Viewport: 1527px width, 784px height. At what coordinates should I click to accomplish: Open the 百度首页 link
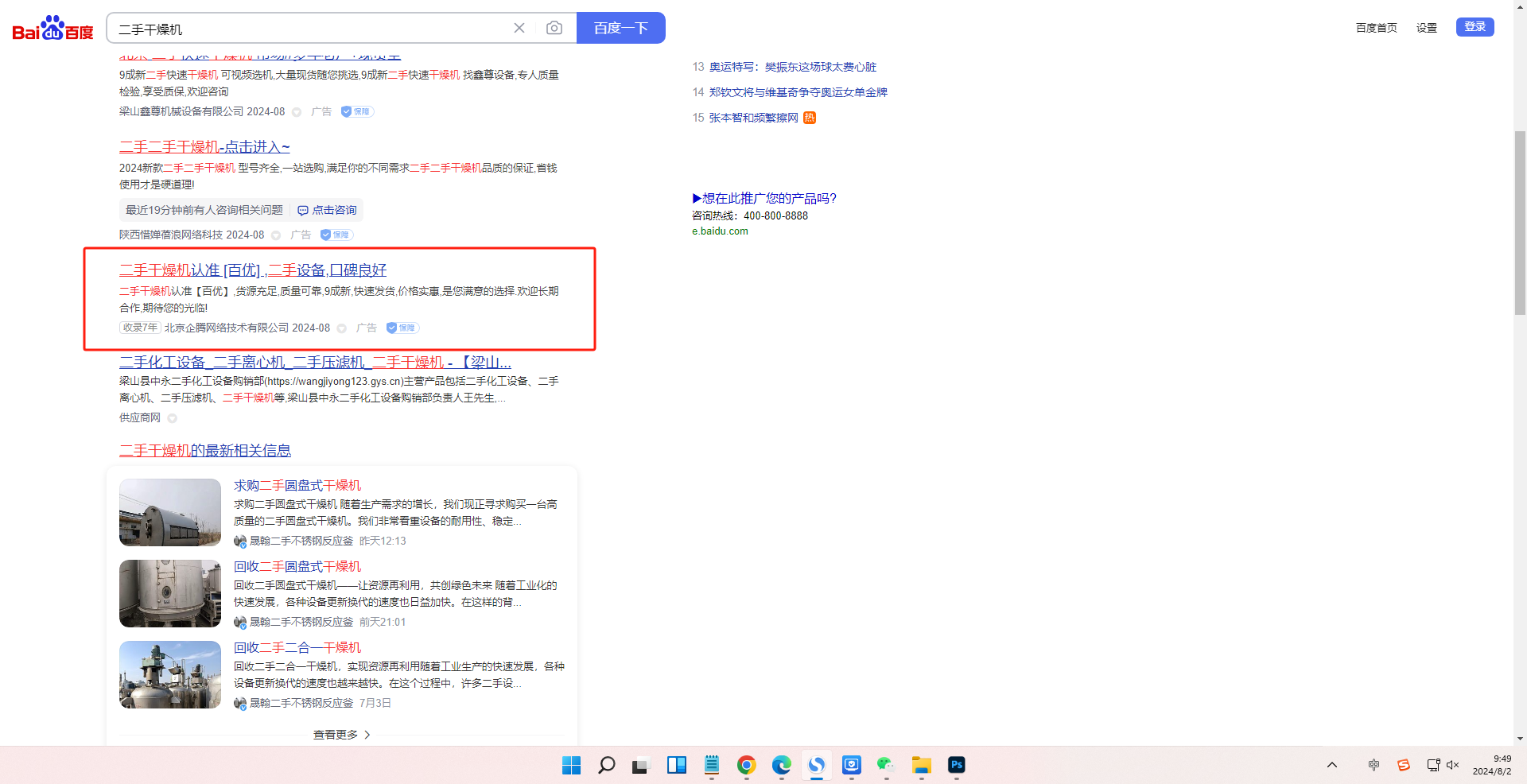pos(1377,28)
